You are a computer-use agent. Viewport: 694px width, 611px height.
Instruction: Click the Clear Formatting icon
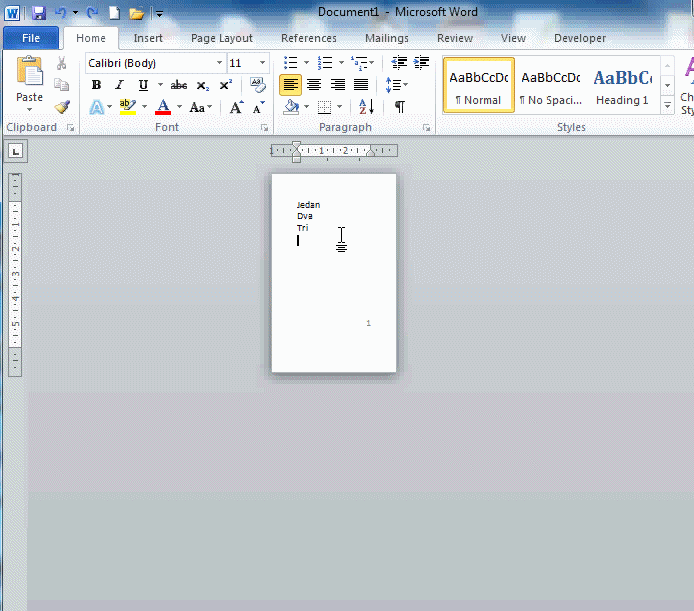[259, 85]
